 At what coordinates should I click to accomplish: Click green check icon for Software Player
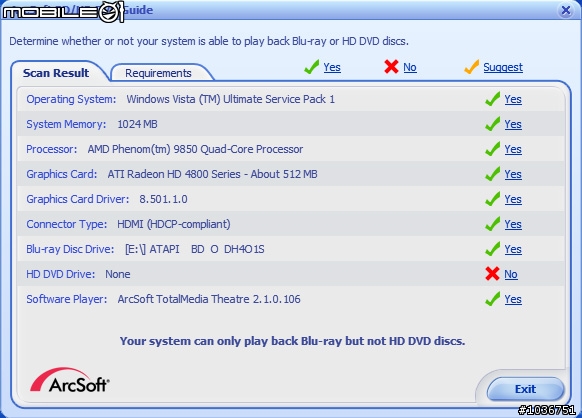click(493, 299)
